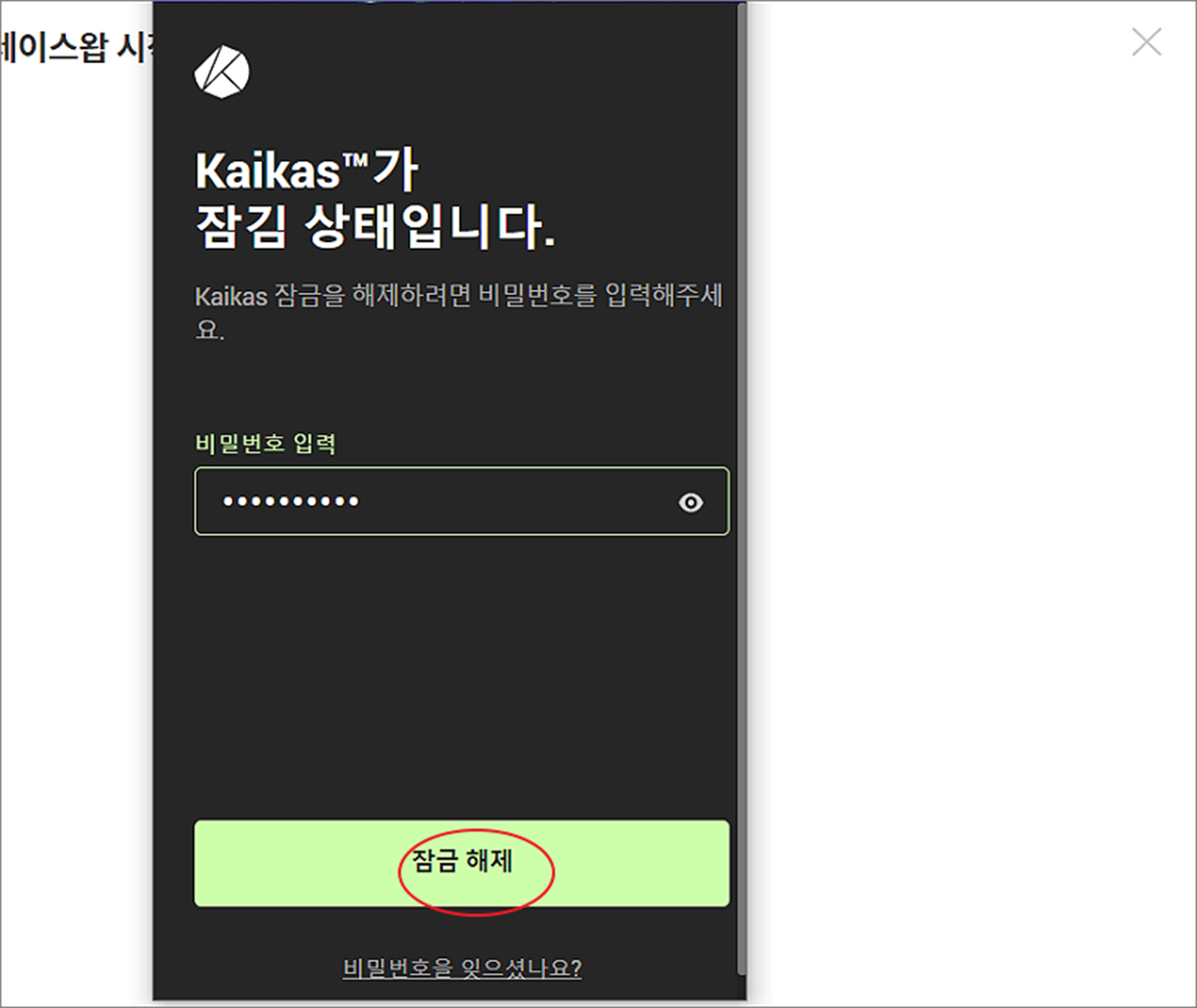The image size is (1197, 1008).
Task: Click the 요. text ending the description
Action: pyautogui.click(x=210, y=330)
